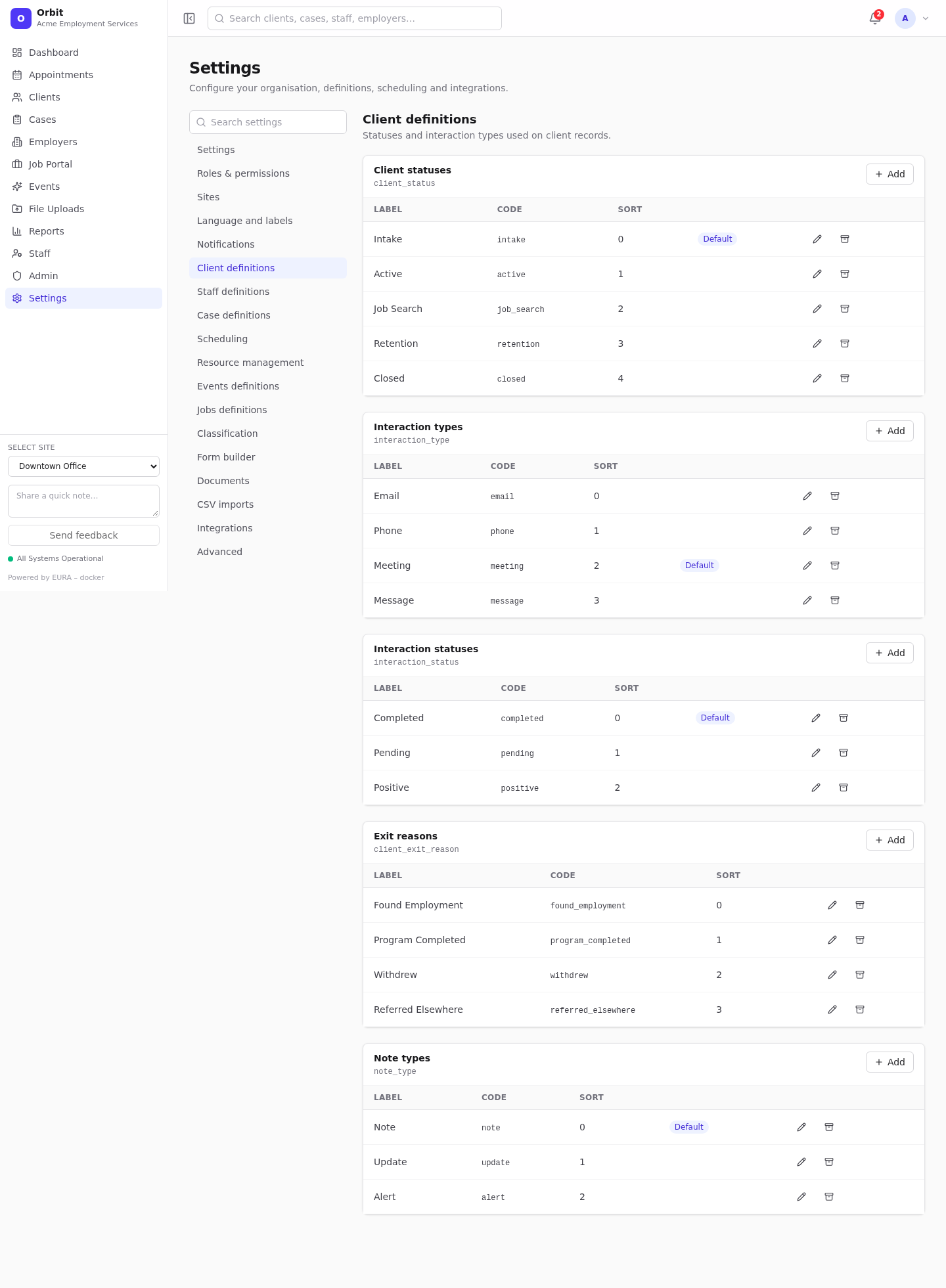This screenshot has height=1288, width=946.
Task: Edit the Job Search status row
Action: pyautogui.click(x=817, y=309)
